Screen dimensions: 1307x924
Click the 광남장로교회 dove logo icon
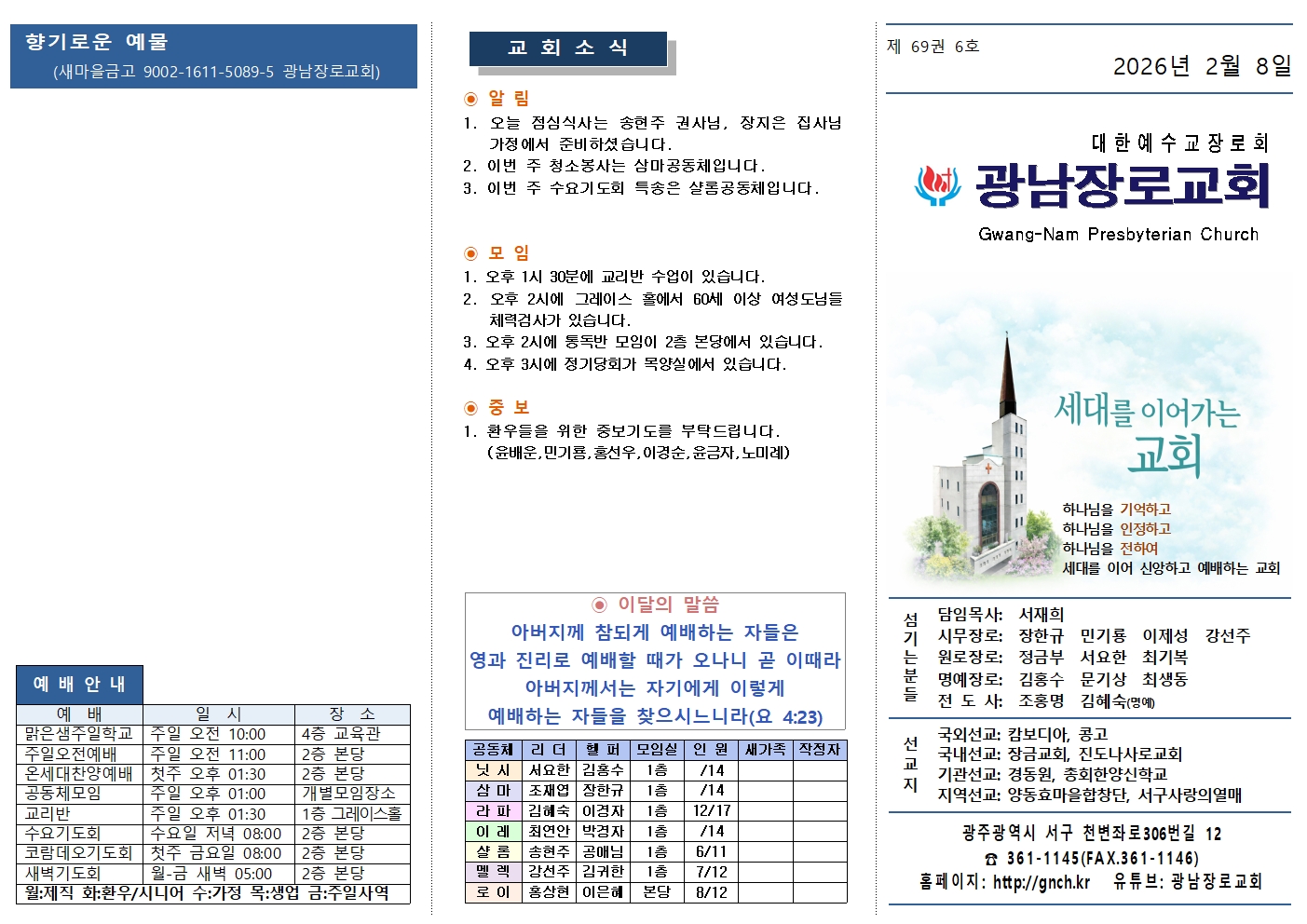(939, 184)
